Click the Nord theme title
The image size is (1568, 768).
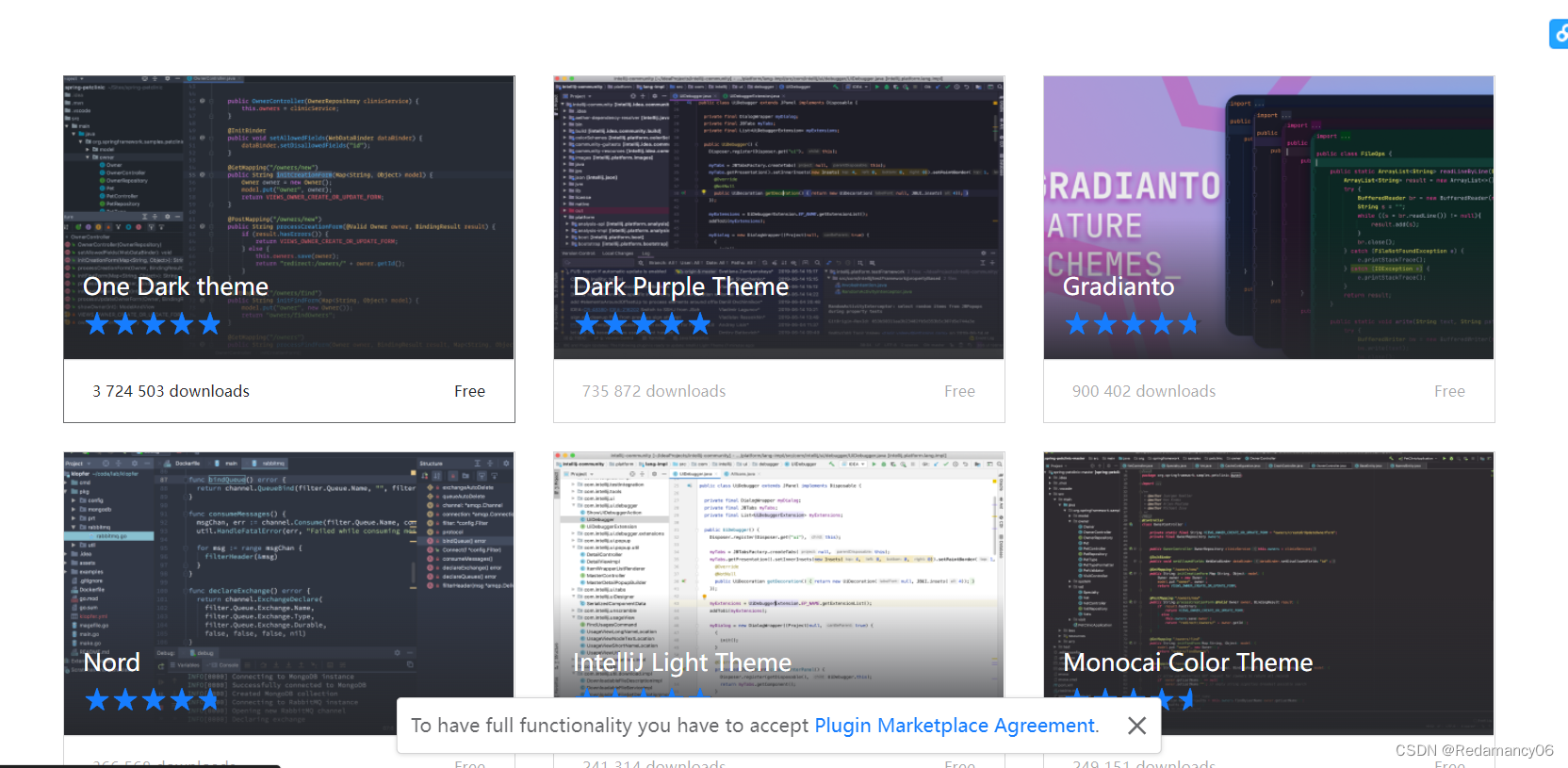tap(111, 662)
